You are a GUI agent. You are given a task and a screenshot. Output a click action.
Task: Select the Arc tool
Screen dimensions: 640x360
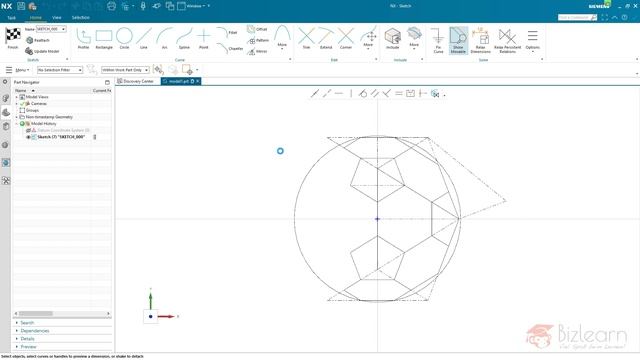164,39
